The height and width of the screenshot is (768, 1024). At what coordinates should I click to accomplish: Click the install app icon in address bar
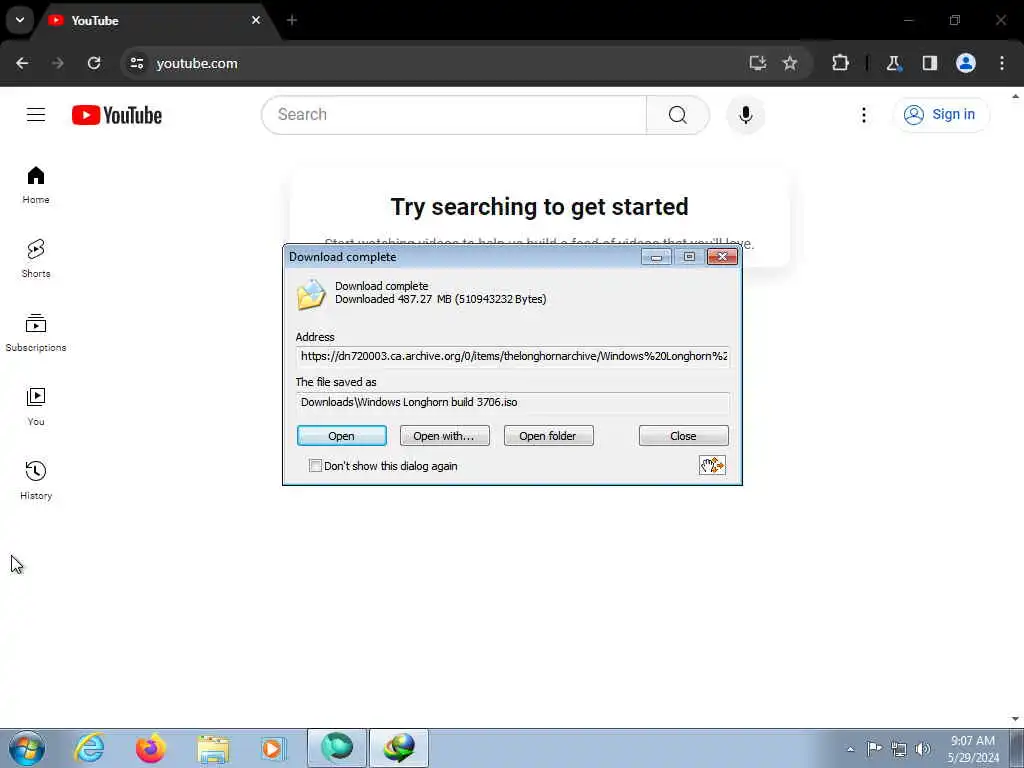coord(758,63)
